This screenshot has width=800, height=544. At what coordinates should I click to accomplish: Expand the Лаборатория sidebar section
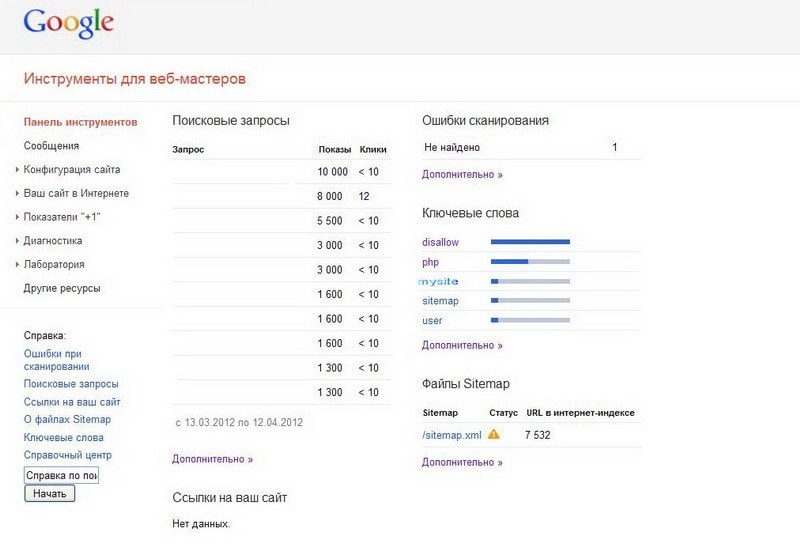coord(53,265)
